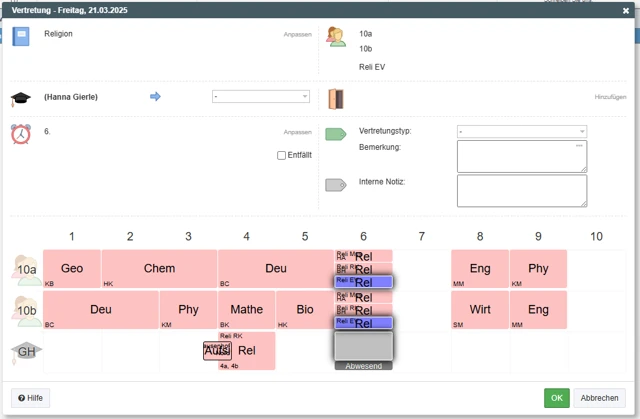
Task: Select the gray Abwesend block in period 6
Action: 363,348
